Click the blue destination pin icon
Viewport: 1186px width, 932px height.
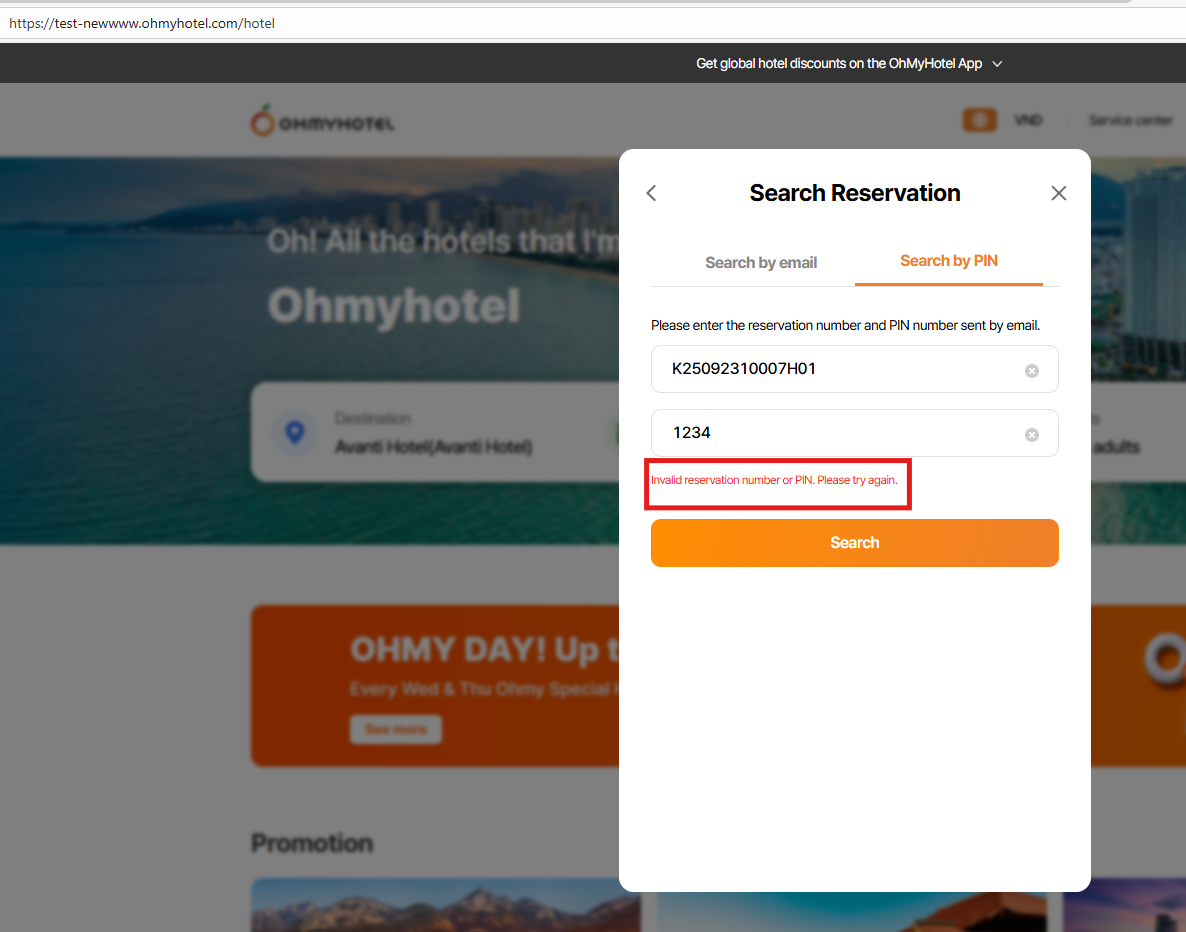click(x=294, y=432)
